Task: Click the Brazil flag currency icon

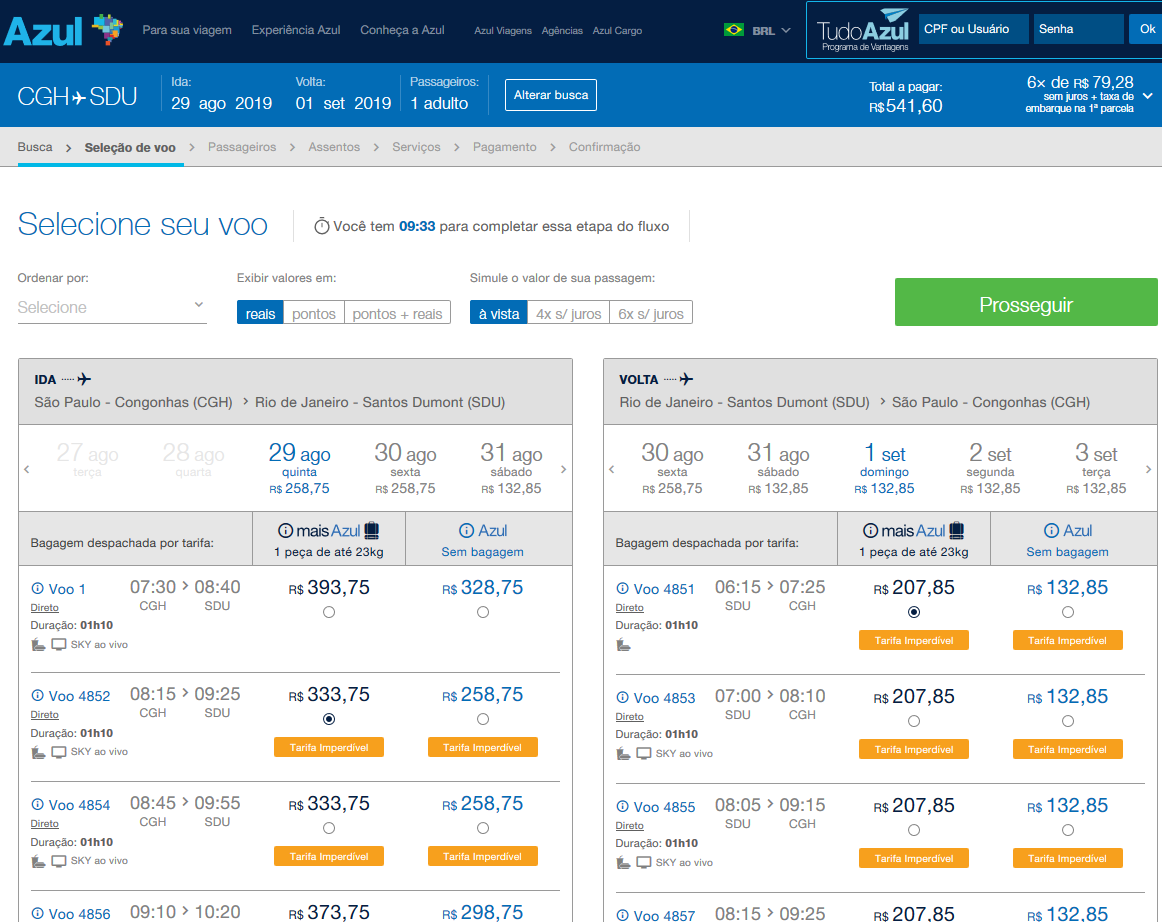Action: 734,30
